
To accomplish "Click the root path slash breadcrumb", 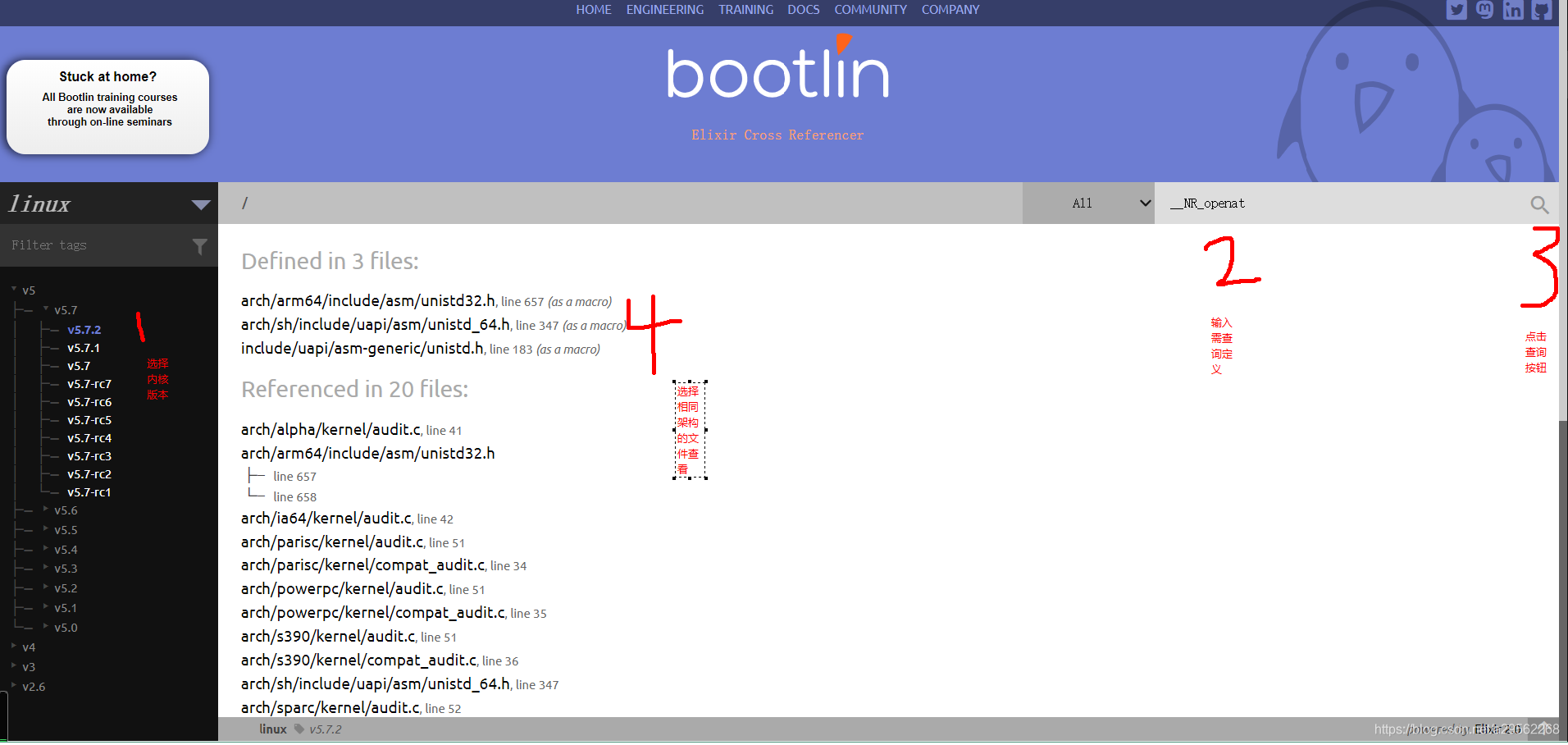I will tap(244, 203).
